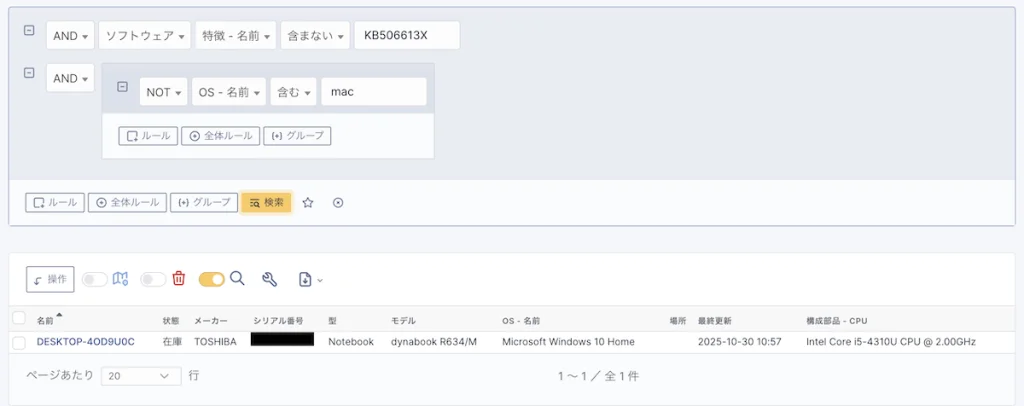Open the second AND operator dropdown
The image size is (1024, 406).
pyautogui.click(x=71, y=78)
